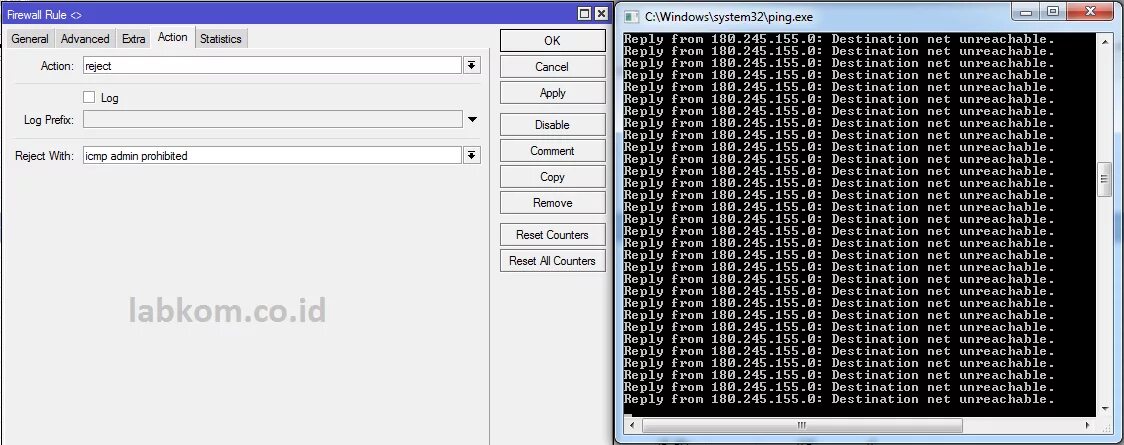Image resolution: width=1124 pixels, height=445 pixels.
Task: Click the ping.exe horizontal scroll right arrow
Action: point(1088,426)
